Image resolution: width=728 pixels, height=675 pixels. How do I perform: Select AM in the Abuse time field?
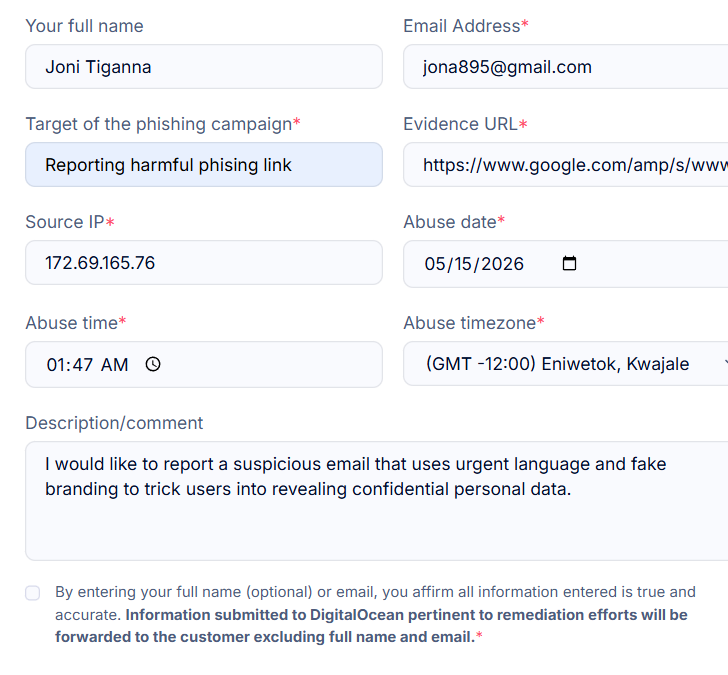point(114,365)
